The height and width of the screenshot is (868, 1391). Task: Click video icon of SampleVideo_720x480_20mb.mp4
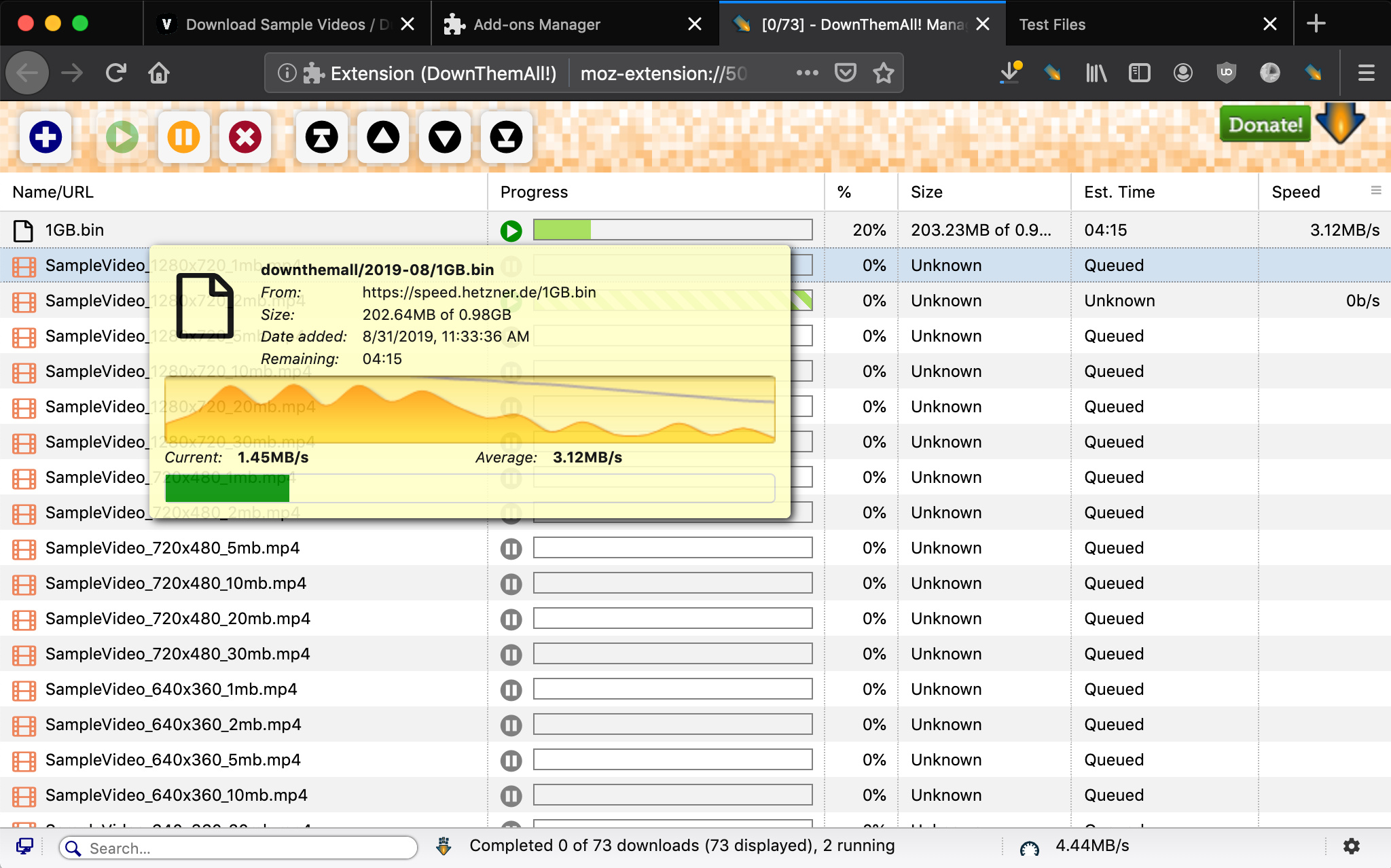click(24, 619)
